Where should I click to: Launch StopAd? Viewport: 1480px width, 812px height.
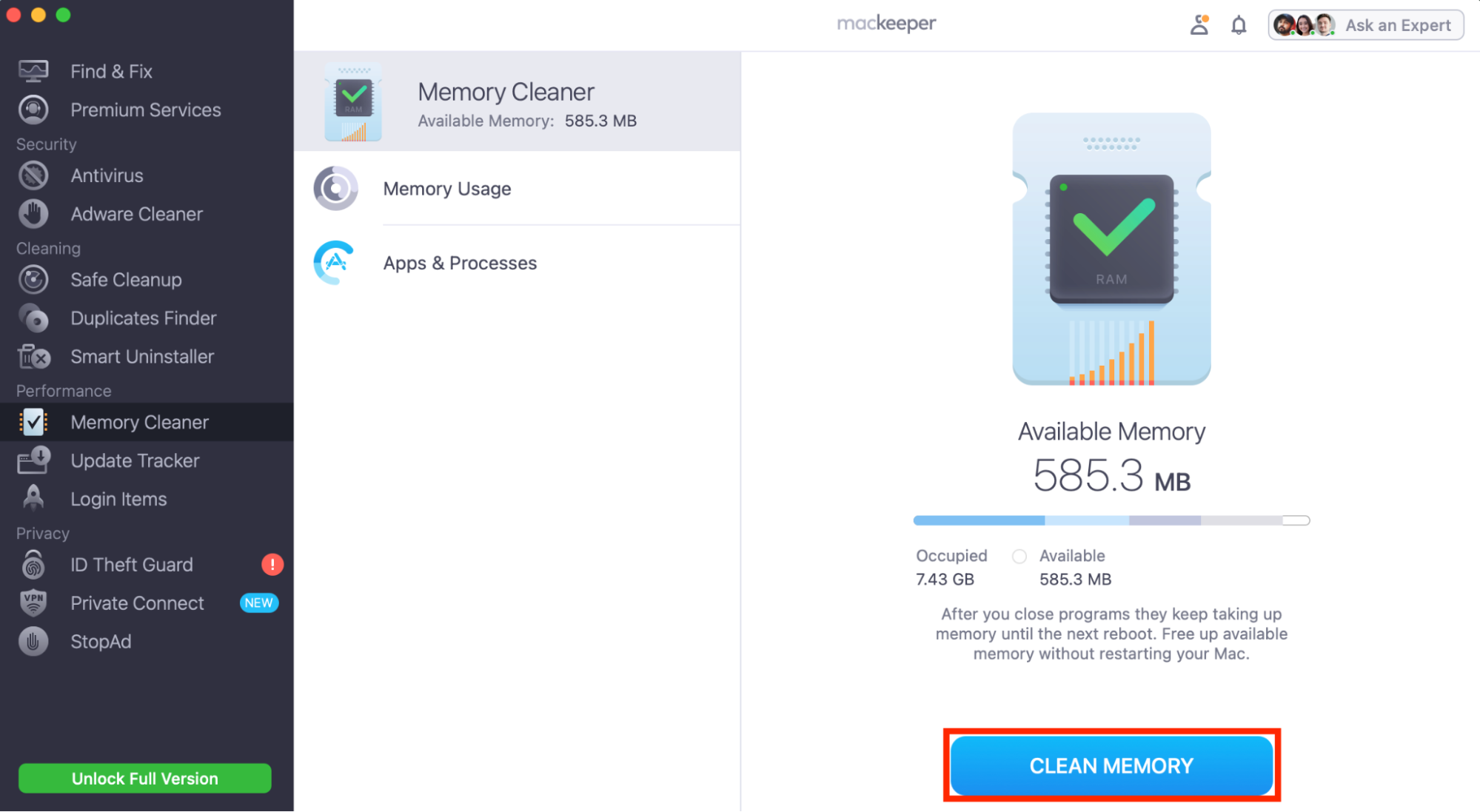point(101,642)
